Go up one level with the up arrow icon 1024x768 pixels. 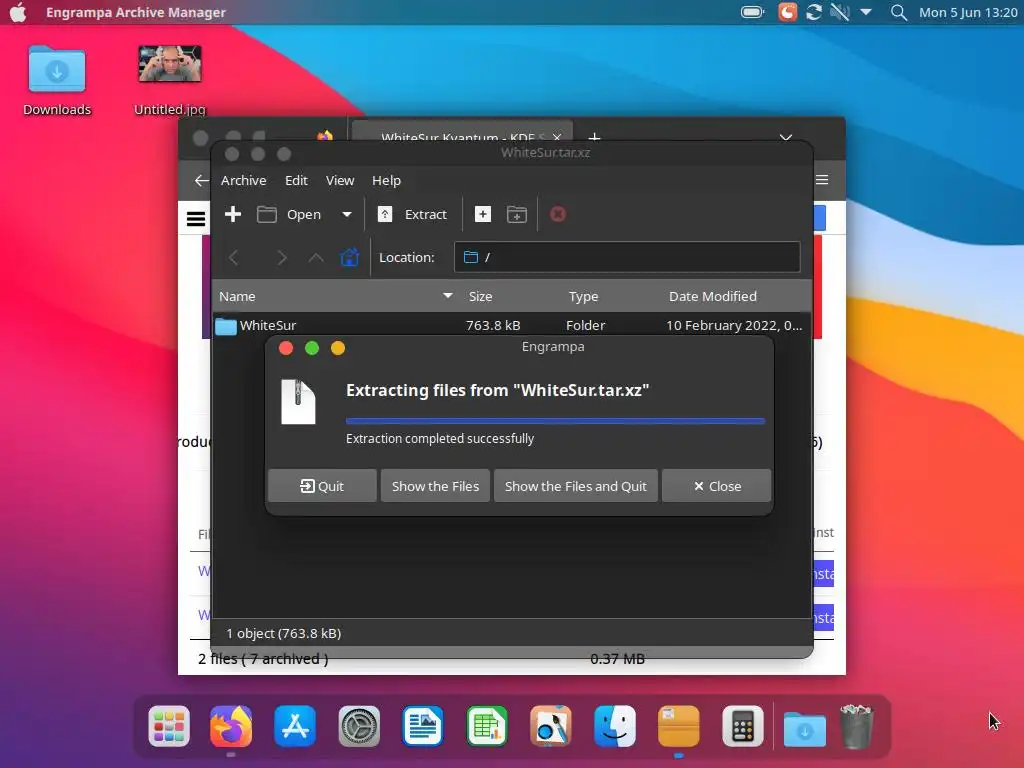(316, 257)
